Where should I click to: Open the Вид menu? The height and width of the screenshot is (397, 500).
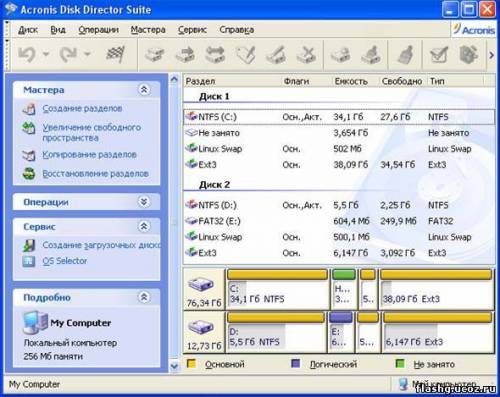point(58,30)
